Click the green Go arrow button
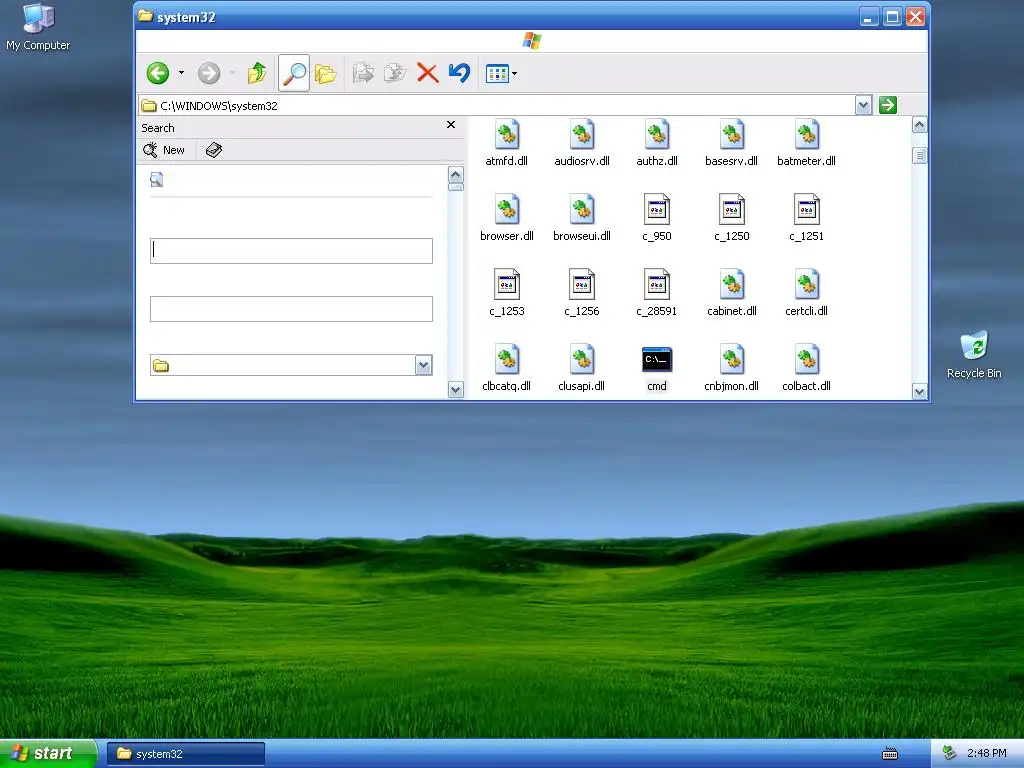Viewport: 1024px width, 768px height. point(888,105)
